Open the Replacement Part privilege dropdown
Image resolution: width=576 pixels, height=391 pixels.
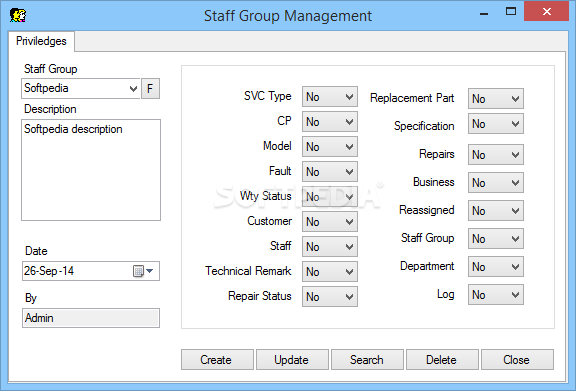(x=496, y=98)
